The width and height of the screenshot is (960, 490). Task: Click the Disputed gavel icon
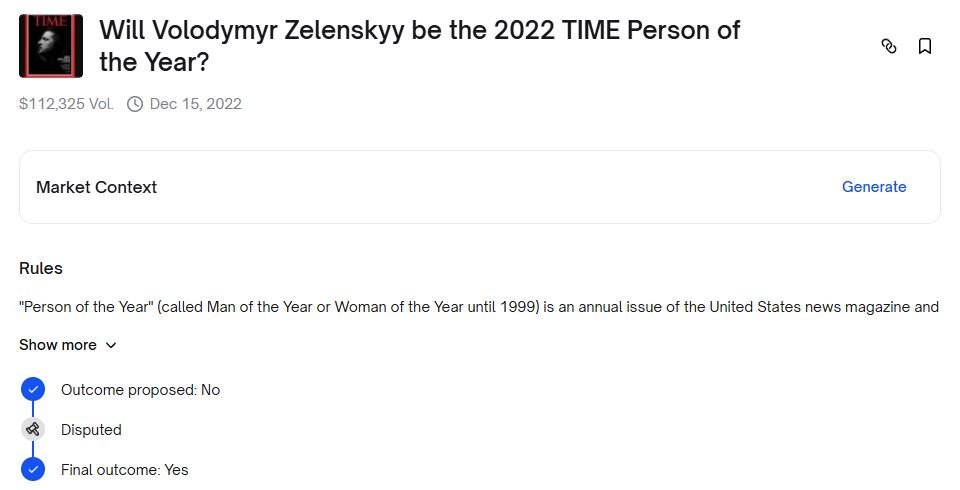click(x=33, y=430)
